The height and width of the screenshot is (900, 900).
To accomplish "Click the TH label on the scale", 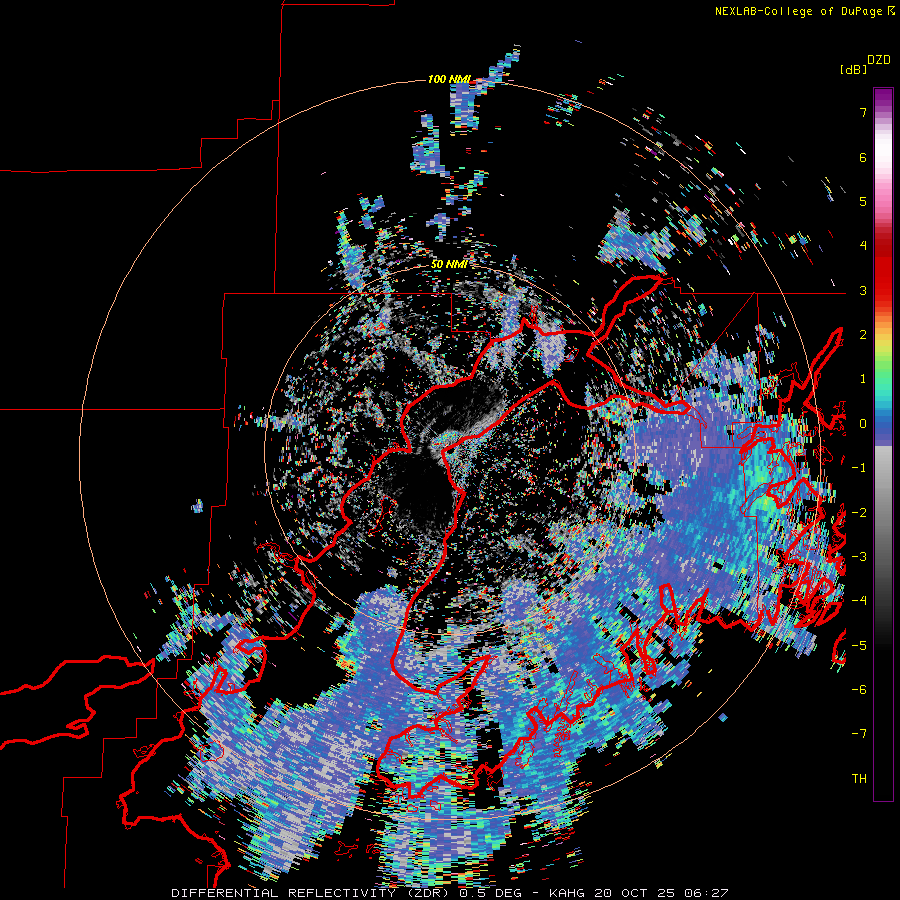I will (859, 779).
